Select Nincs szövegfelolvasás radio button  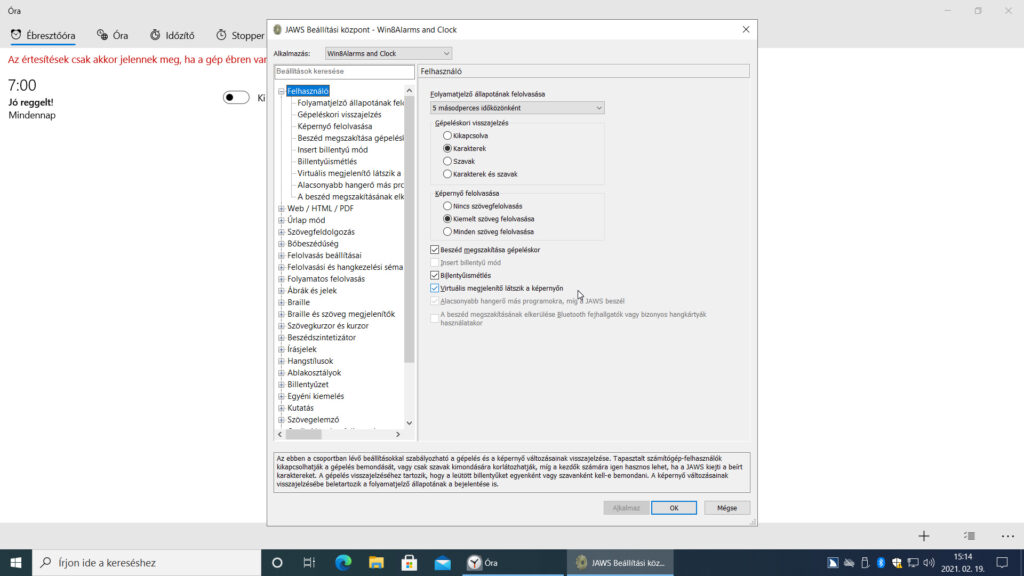pos(447,206)
